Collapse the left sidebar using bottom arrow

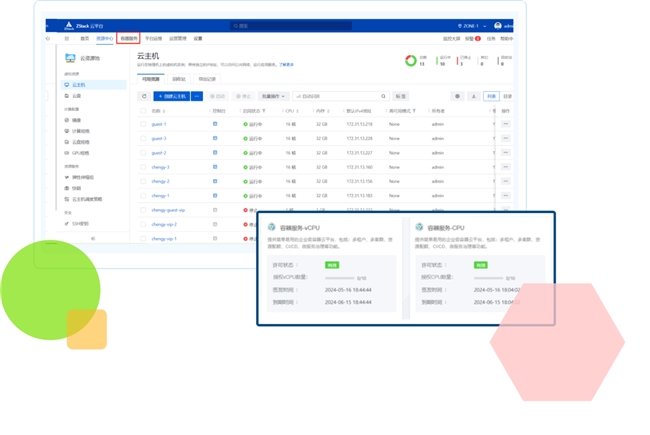(93, 239)
